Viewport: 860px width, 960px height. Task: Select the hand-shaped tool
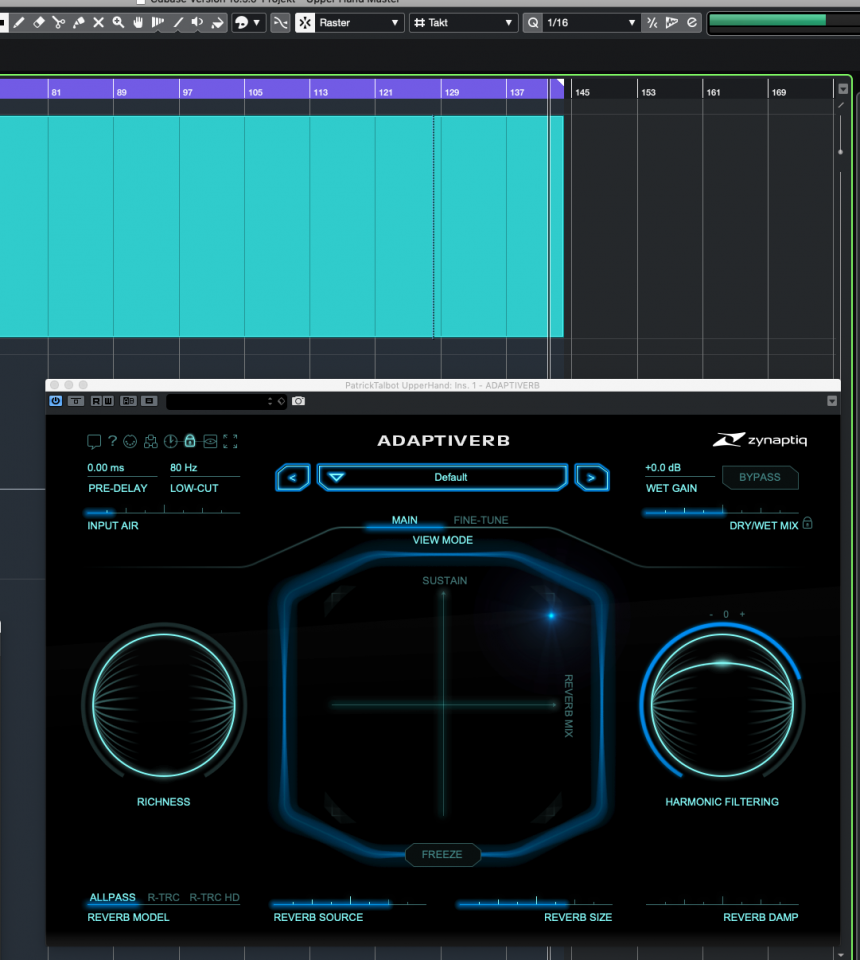[138, 23]
